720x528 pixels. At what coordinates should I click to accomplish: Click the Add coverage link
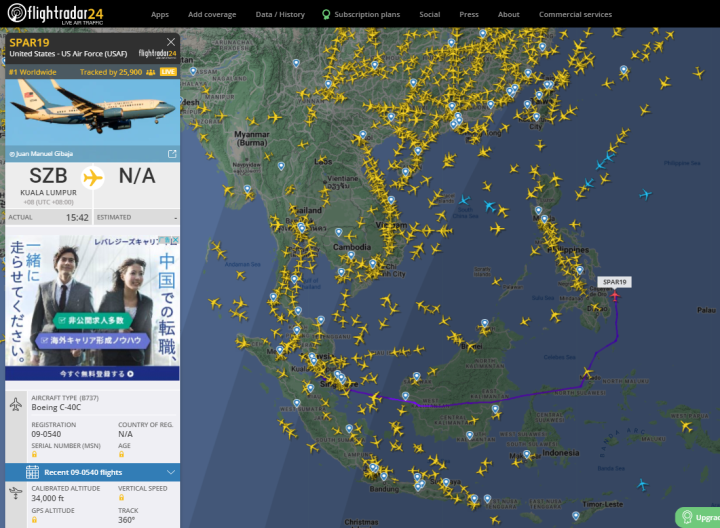pyautogui.click(x=212, y=15)
